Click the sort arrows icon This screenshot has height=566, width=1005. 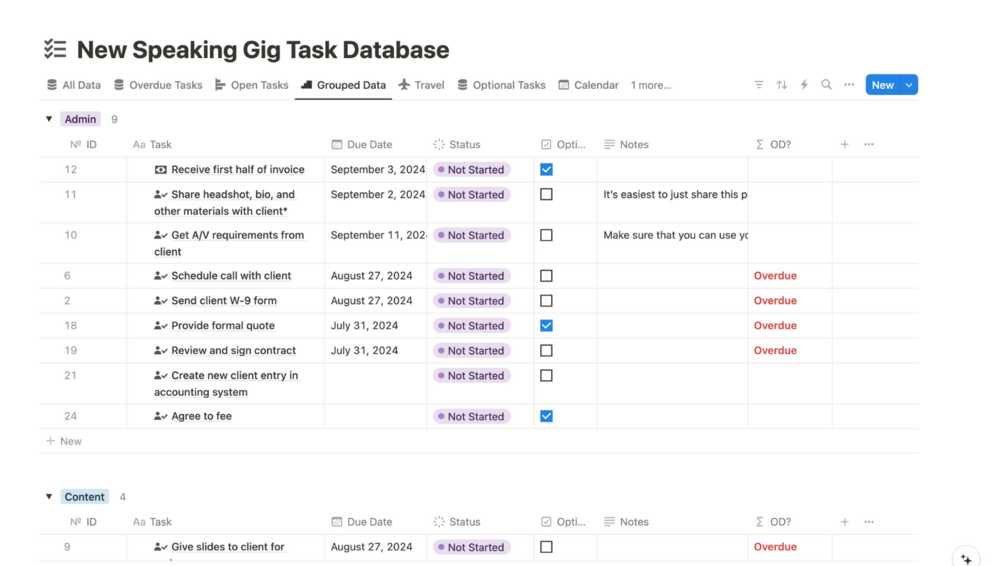[782, 85]
